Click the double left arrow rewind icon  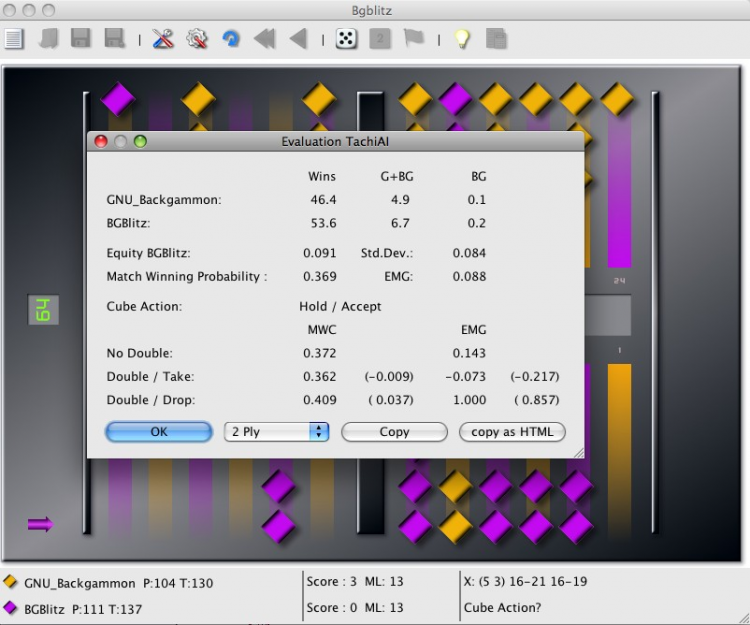point(264,39)
